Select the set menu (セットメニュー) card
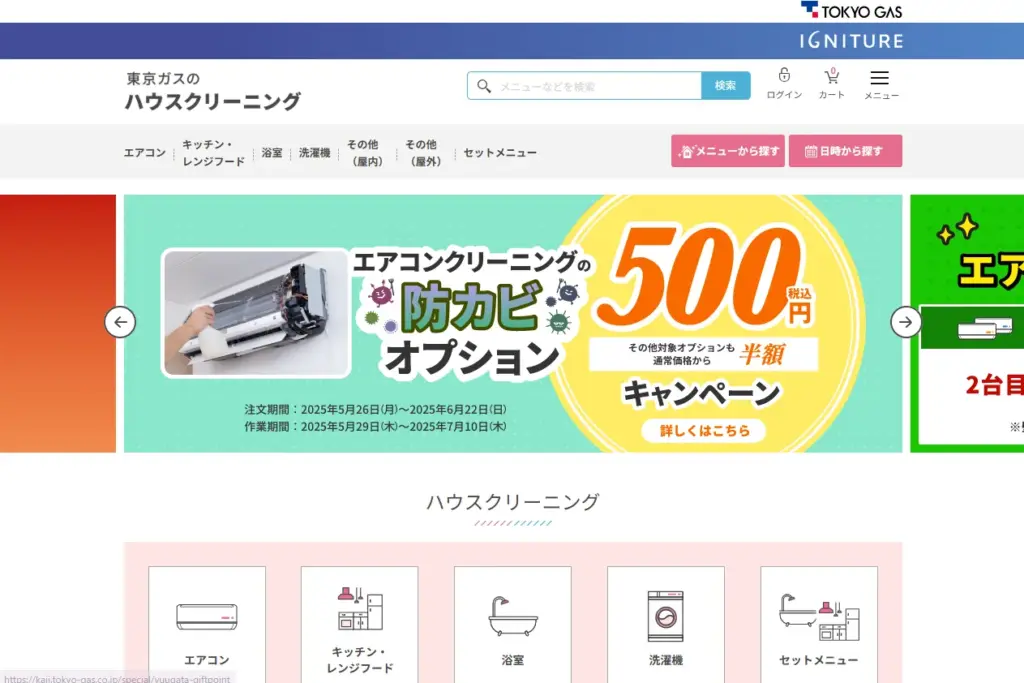Image resolution: width=1024 pixels, height=683 pixels. tap(819, 624)
